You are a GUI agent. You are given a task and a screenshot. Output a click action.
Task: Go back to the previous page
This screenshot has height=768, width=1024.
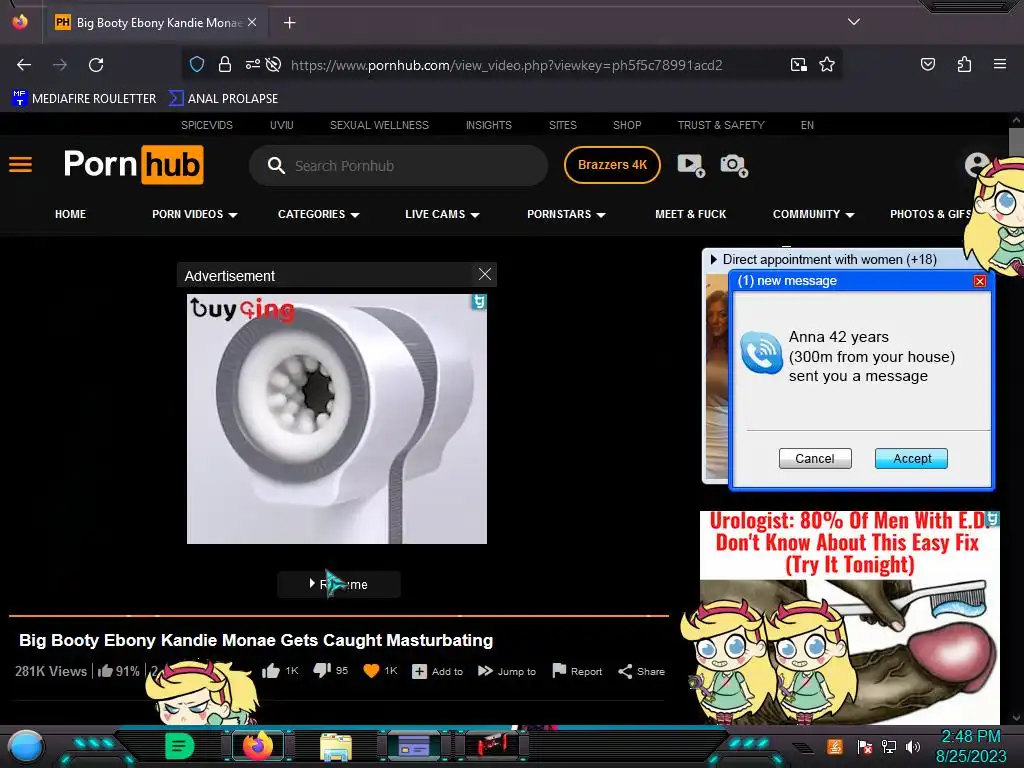24,65
